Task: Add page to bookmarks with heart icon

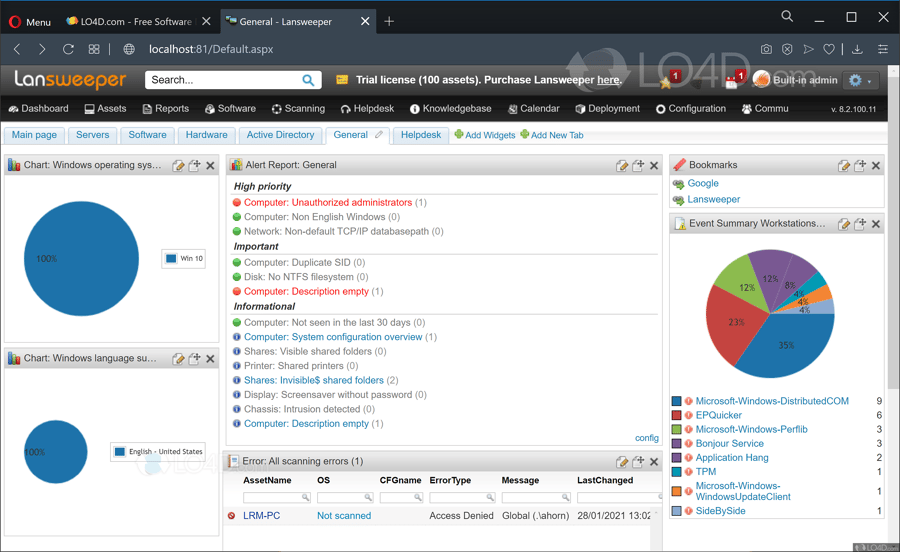Action: click(x=829, y=49)
